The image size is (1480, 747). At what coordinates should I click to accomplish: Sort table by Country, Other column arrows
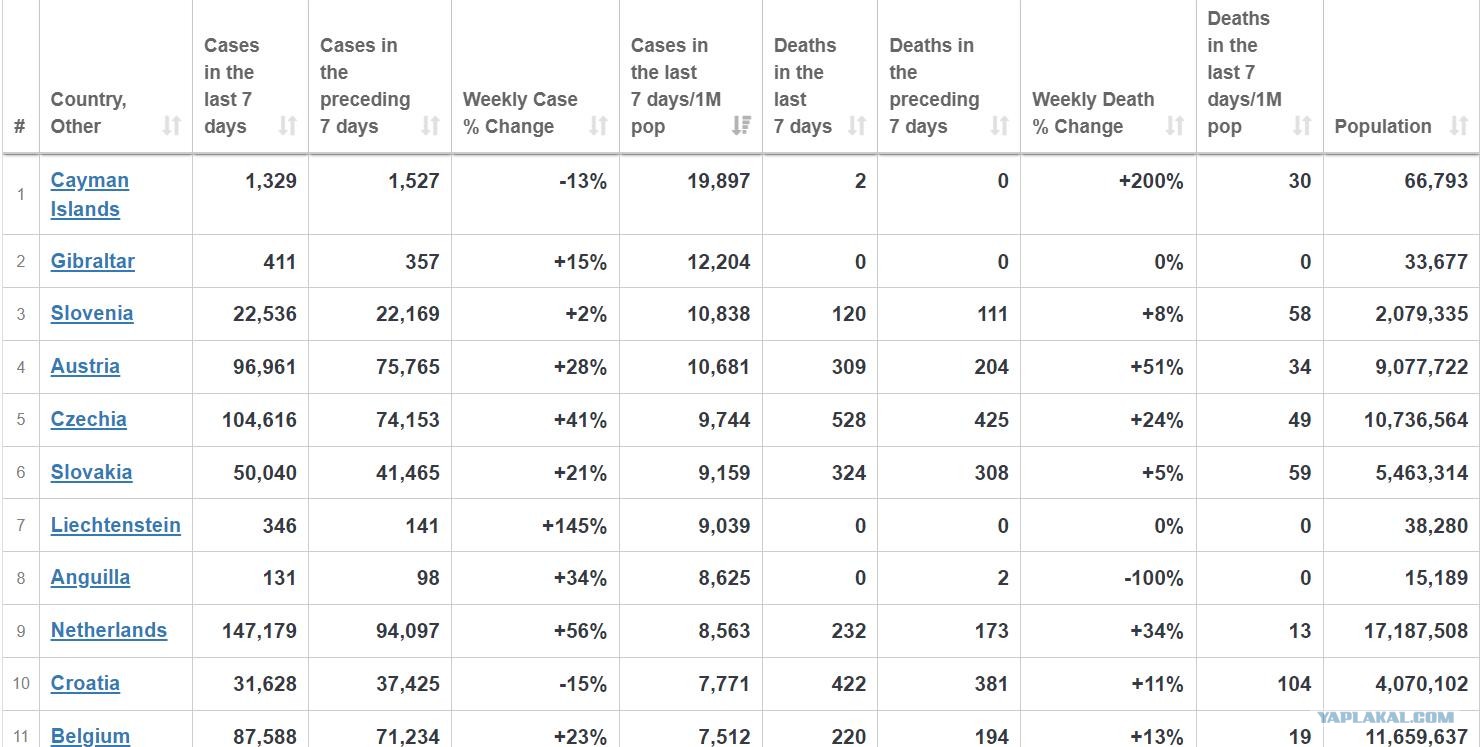[172, 126]
